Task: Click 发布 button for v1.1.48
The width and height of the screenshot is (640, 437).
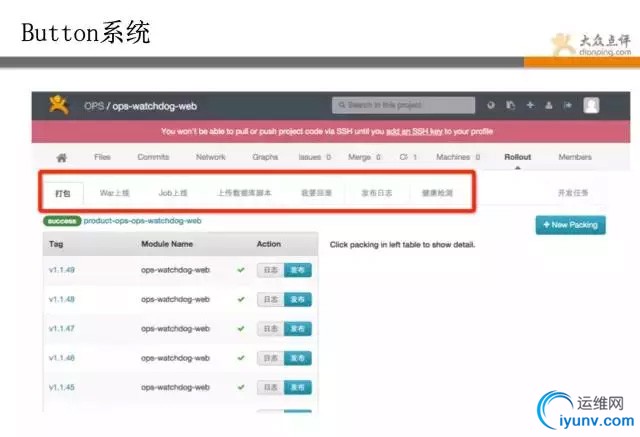Action: click(298, 299)
